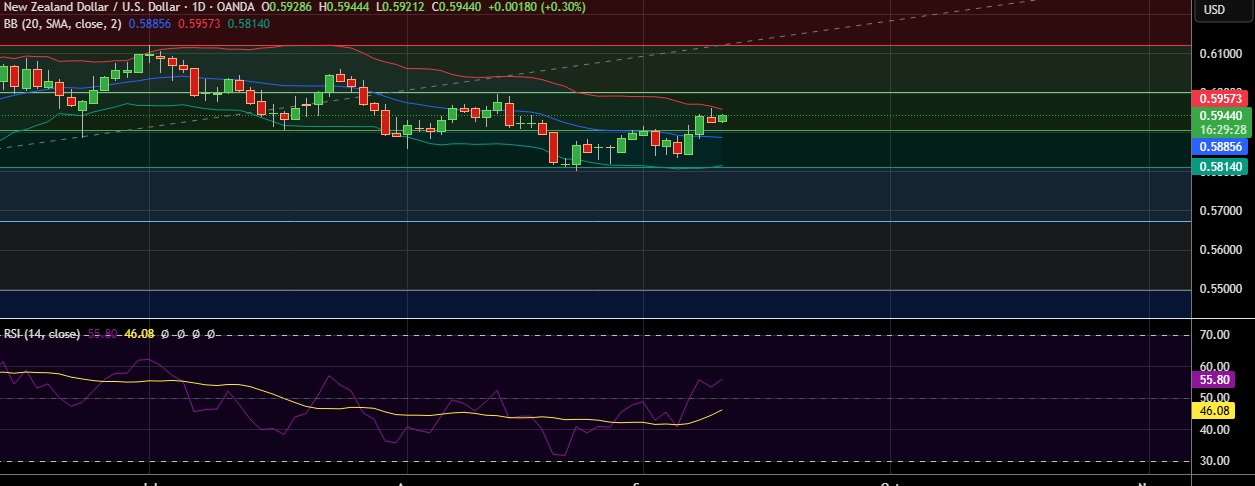Click the 0.55000 price scale level
The width and height of the screenshot is (1255, 486).
(1220, 289)
